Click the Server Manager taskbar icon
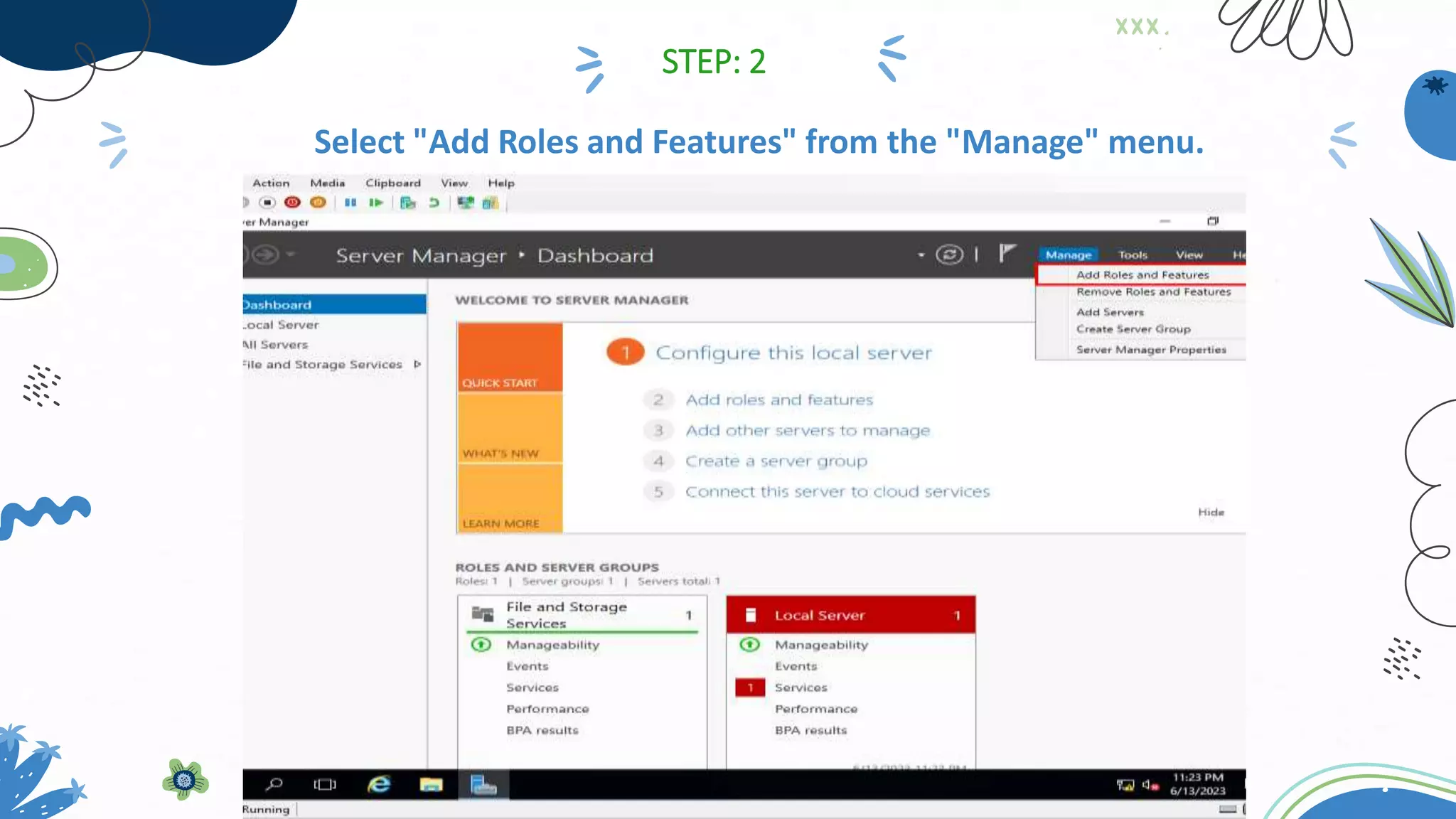The height and width of the screenshot is (819, 1456). click(x=483, y=784)
